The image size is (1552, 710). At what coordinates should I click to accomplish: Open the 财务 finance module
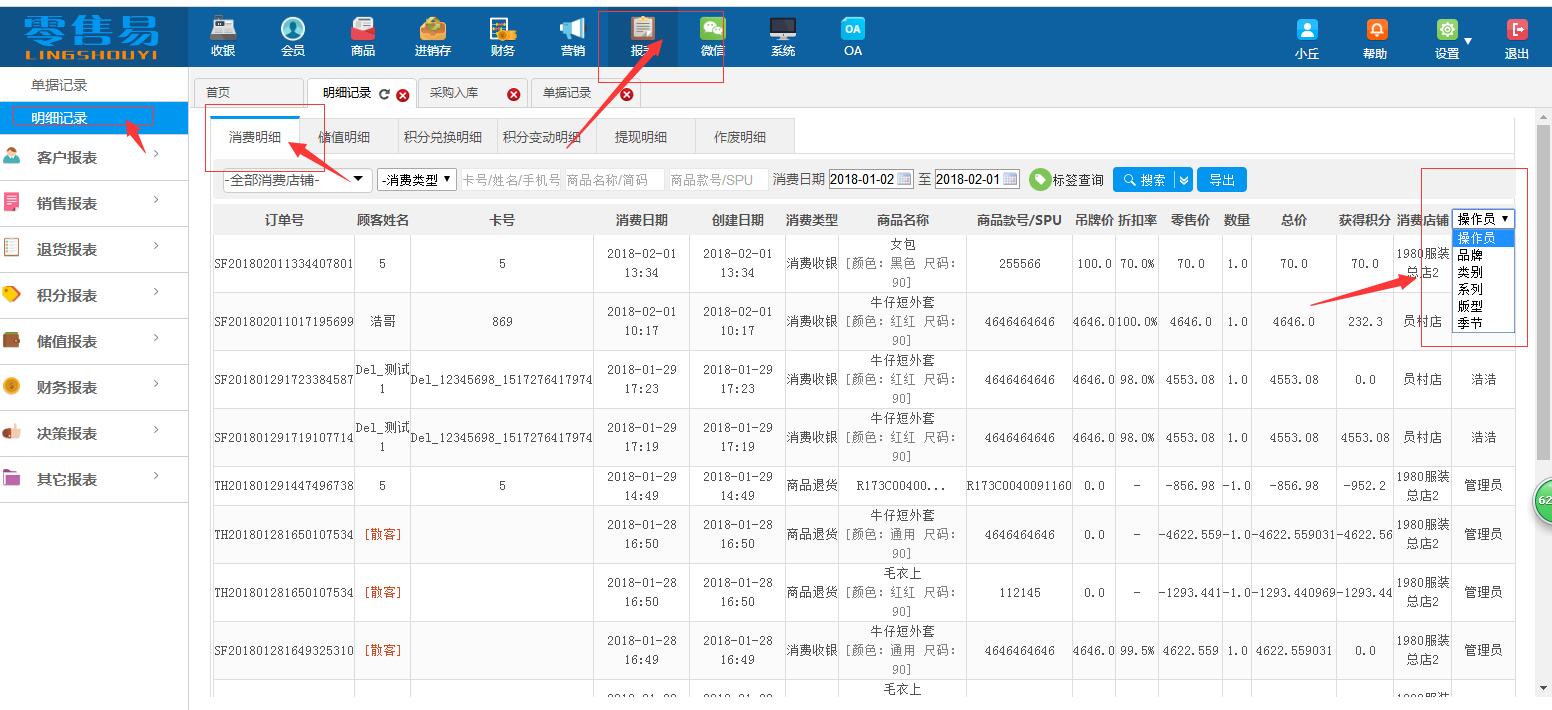502,35
